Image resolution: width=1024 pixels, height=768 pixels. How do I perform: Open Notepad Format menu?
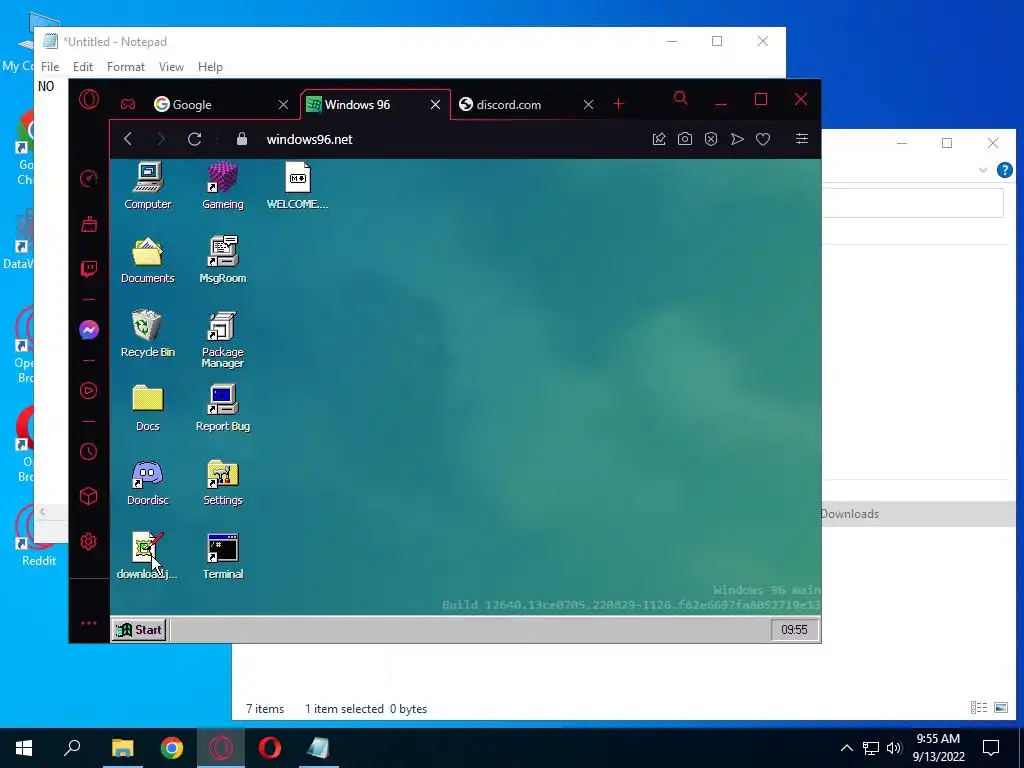[x=126, y=67]
